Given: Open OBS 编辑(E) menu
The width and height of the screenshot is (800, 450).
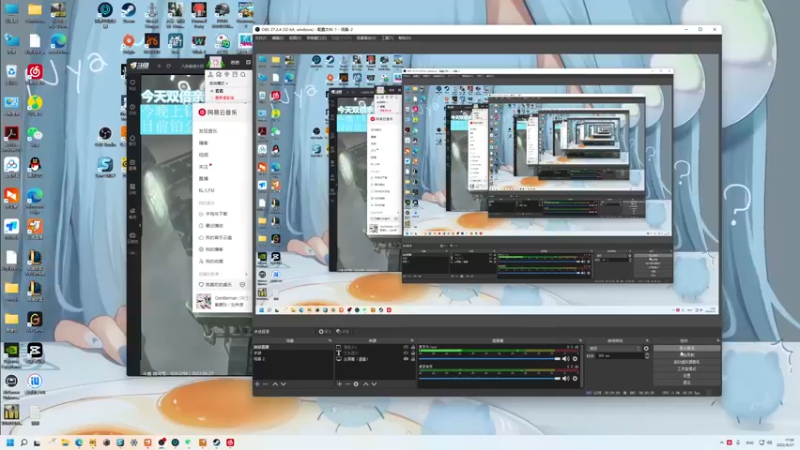Looking at the screenshot, I should pyautogui.click(x=278, y=38).
